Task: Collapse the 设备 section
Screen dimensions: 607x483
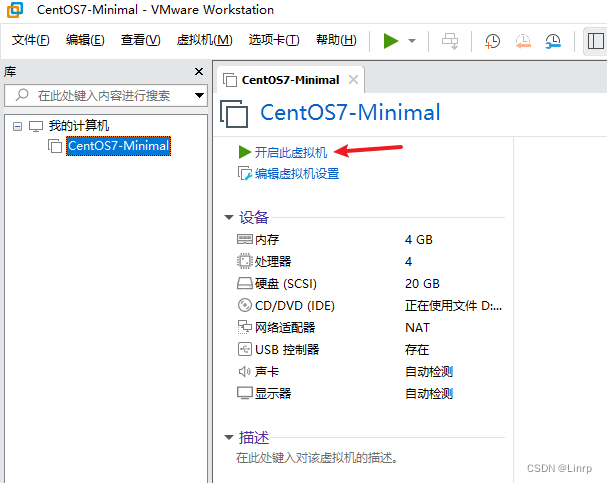Action: (229, 217)
